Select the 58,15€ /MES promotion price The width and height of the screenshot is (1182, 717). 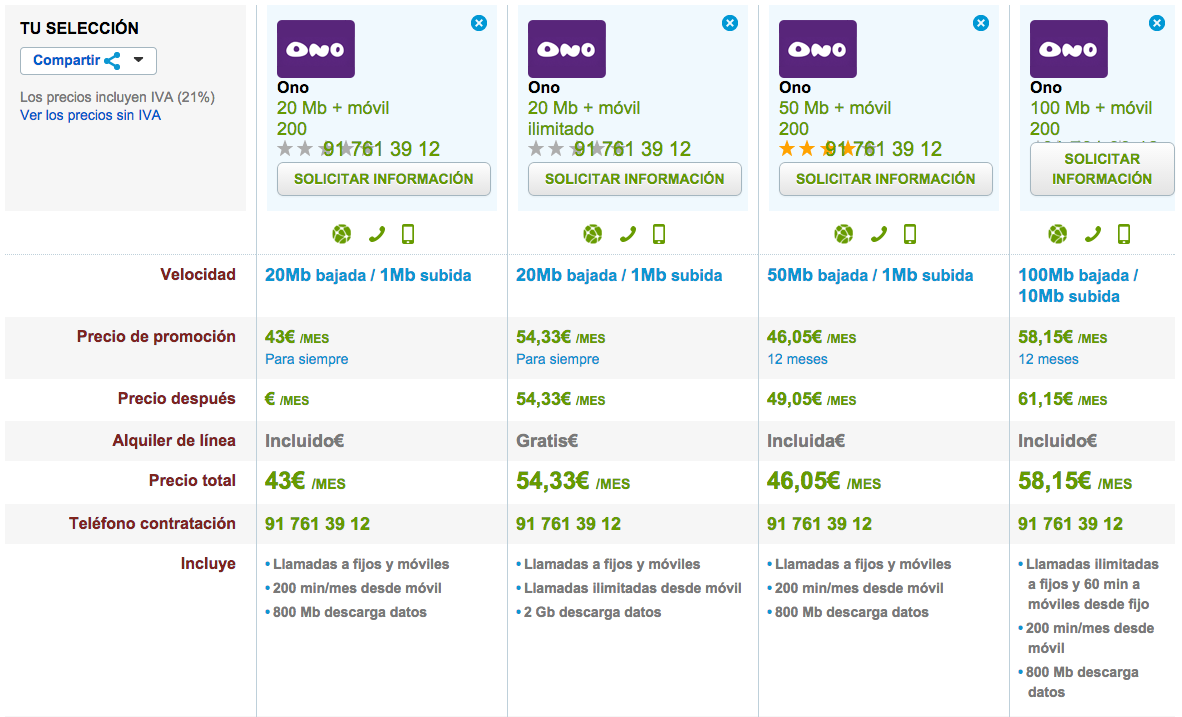coord(1063,337)
